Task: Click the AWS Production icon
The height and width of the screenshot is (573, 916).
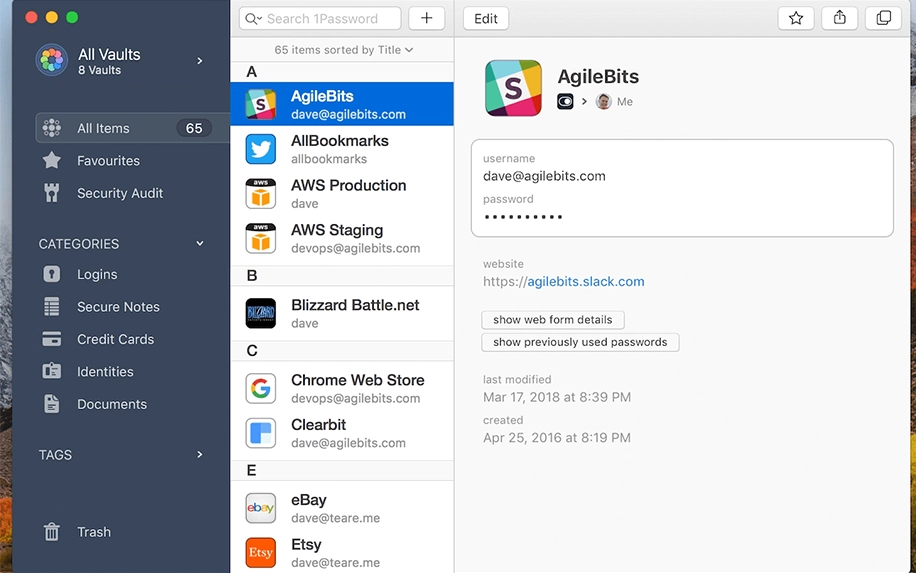Action: pos(261,193)
